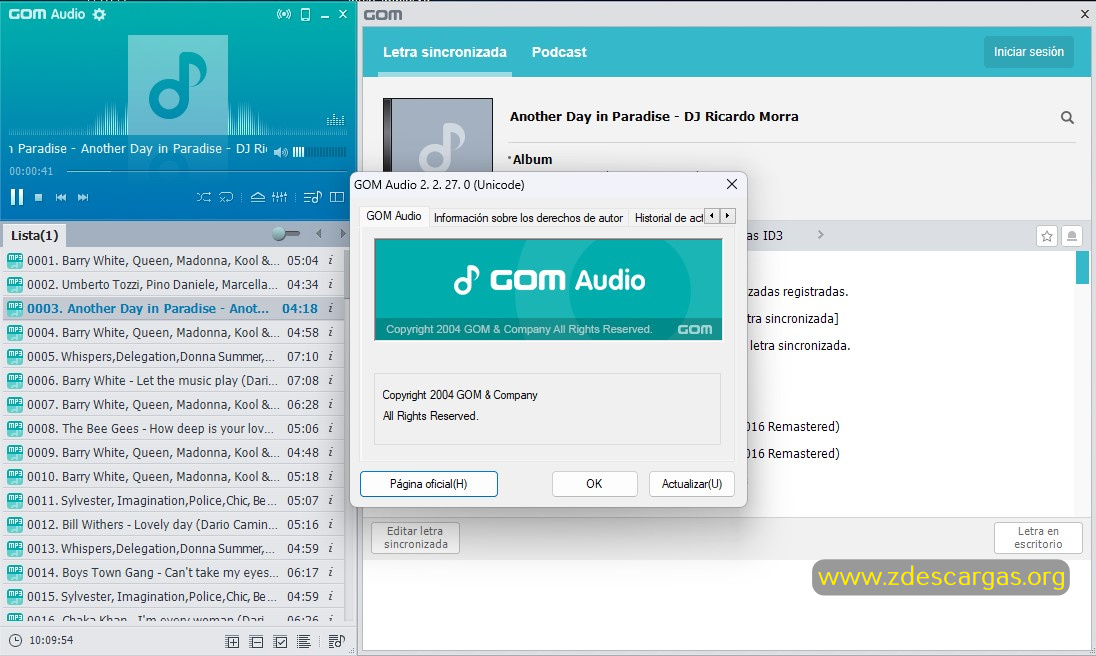1096x656 pixels.
Task: Click the eject/open file icon
Action: click(x=257, y=197)
